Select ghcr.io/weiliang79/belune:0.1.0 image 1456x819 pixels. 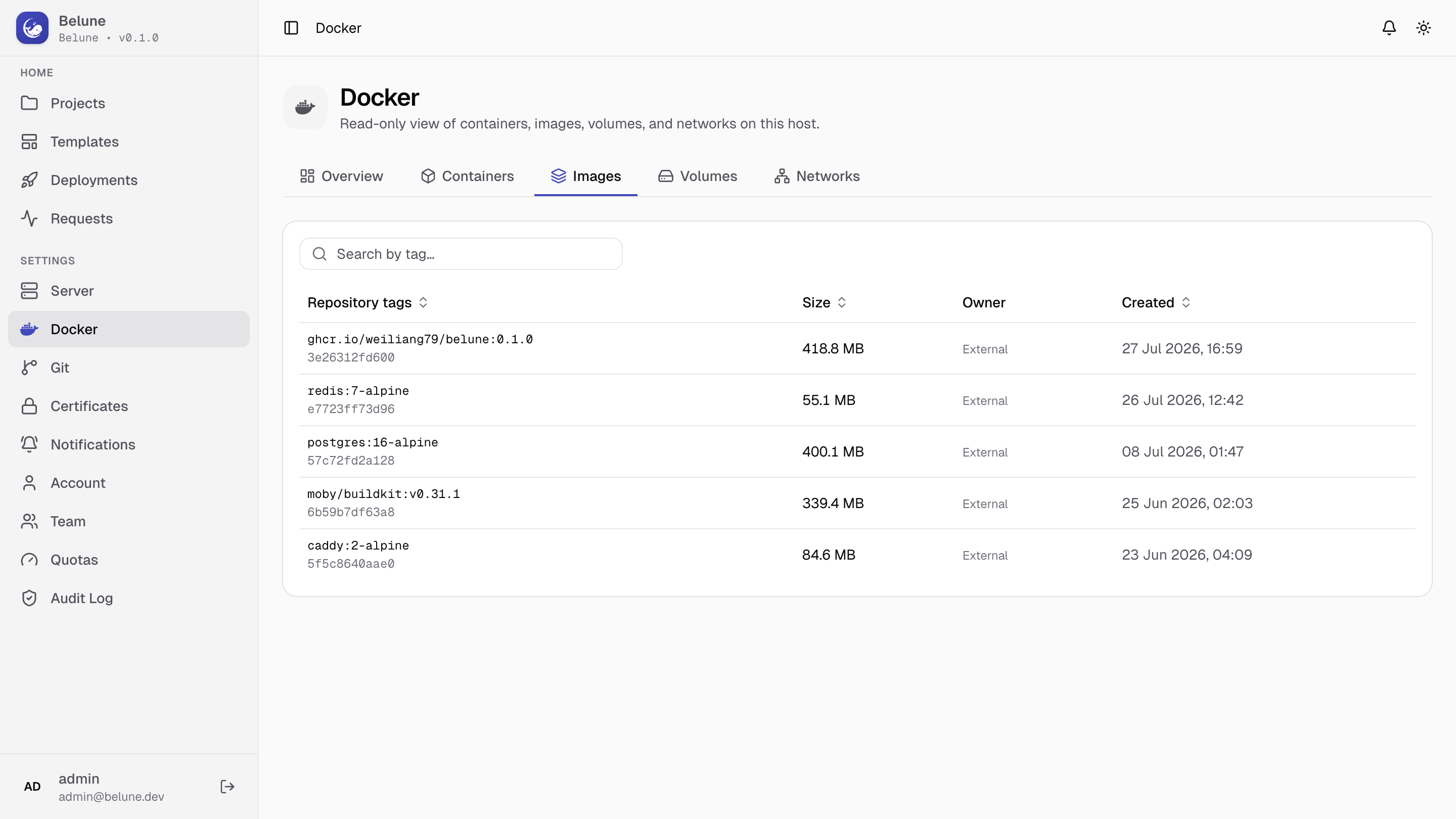[x=420, y=339]
